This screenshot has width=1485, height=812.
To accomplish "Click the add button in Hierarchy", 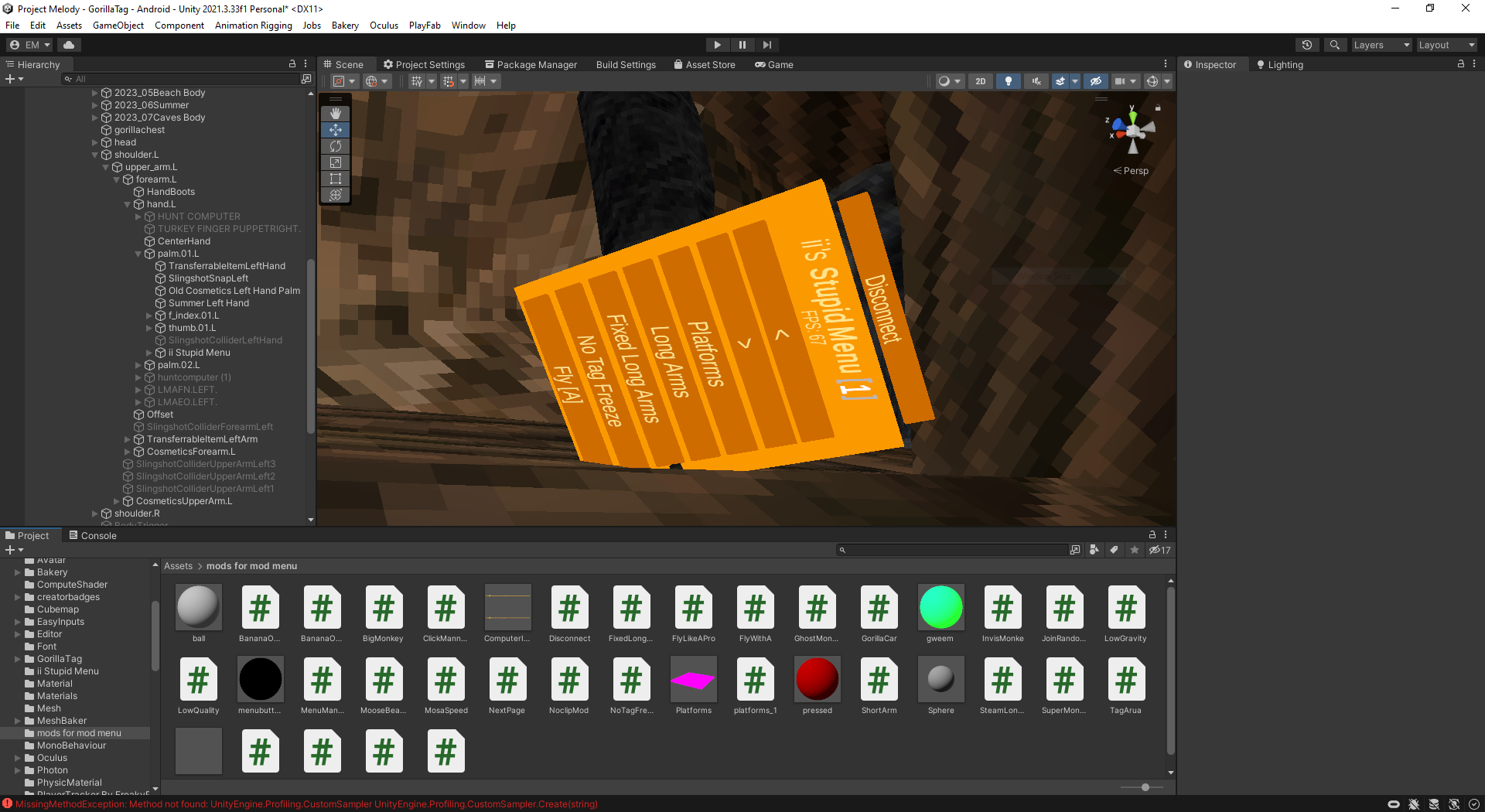I will (x=14, y=79).
